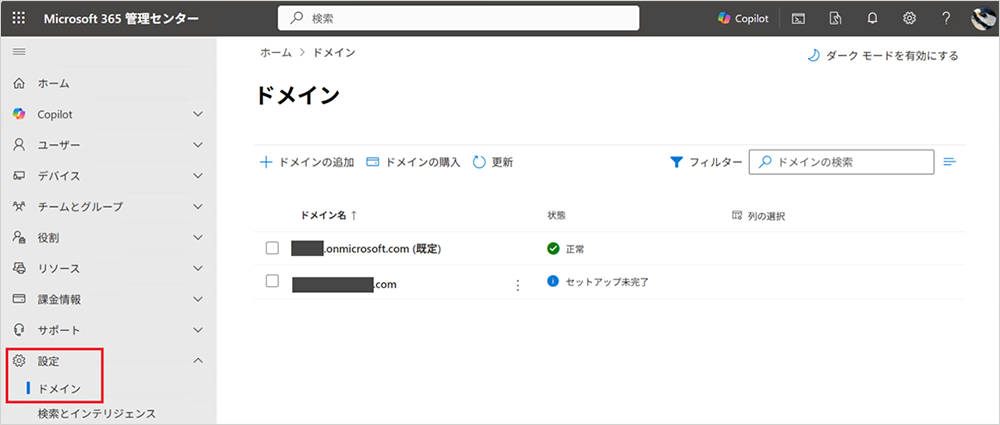Expand the ユーザー section chevron
Image resolution: width=1000 pixels, height=425 pixels.
pyautogui.click(x=198, y=145)
